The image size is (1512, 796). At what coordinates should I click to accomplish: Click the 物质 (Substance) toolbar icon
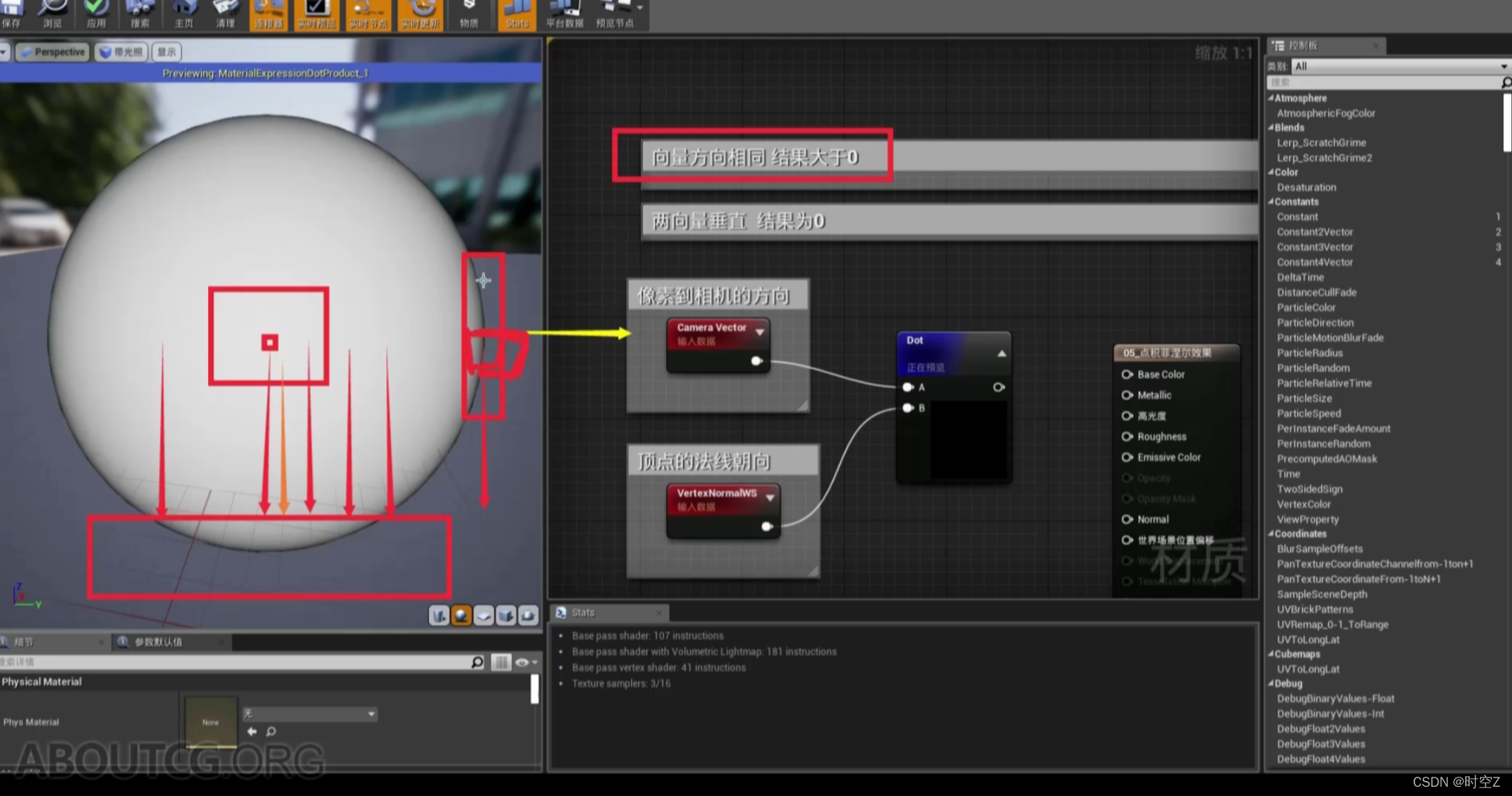[469, 11]
